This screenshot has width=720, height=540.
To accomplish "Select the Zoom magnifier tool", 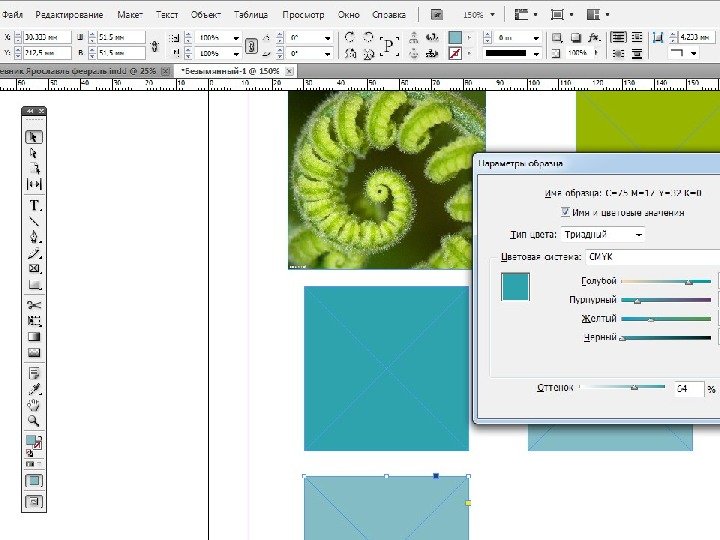I will [x=34, y=420].
